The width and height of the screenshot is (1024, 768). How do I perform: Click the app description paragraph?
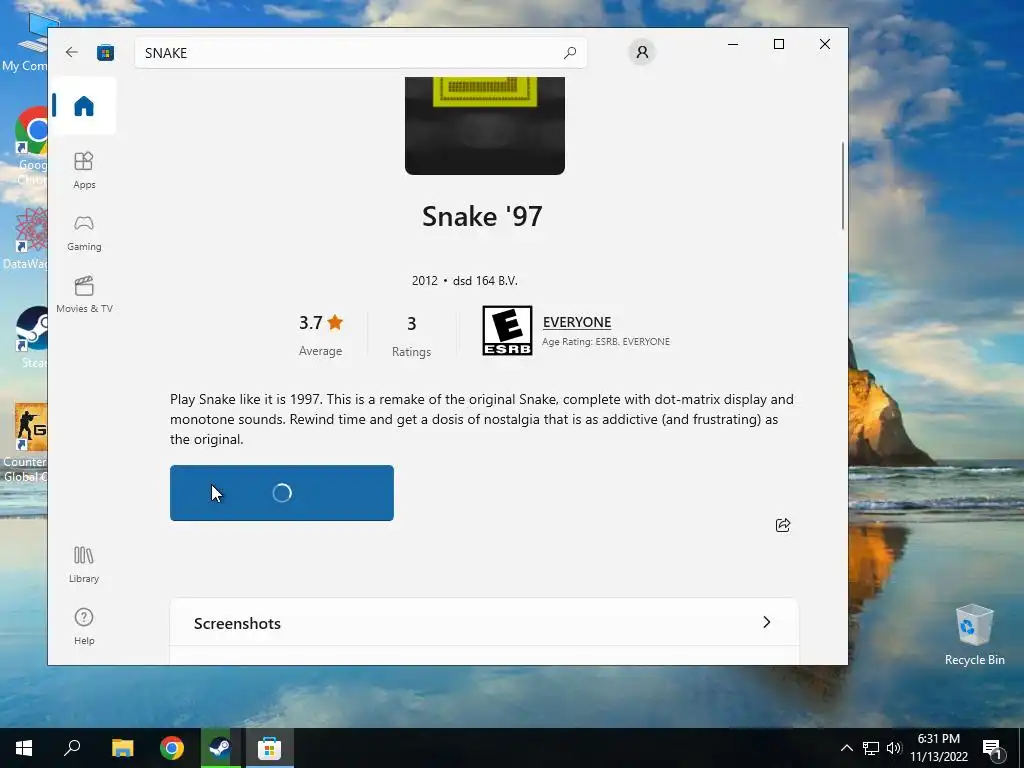pyautogui.click(x=482, y=419)
